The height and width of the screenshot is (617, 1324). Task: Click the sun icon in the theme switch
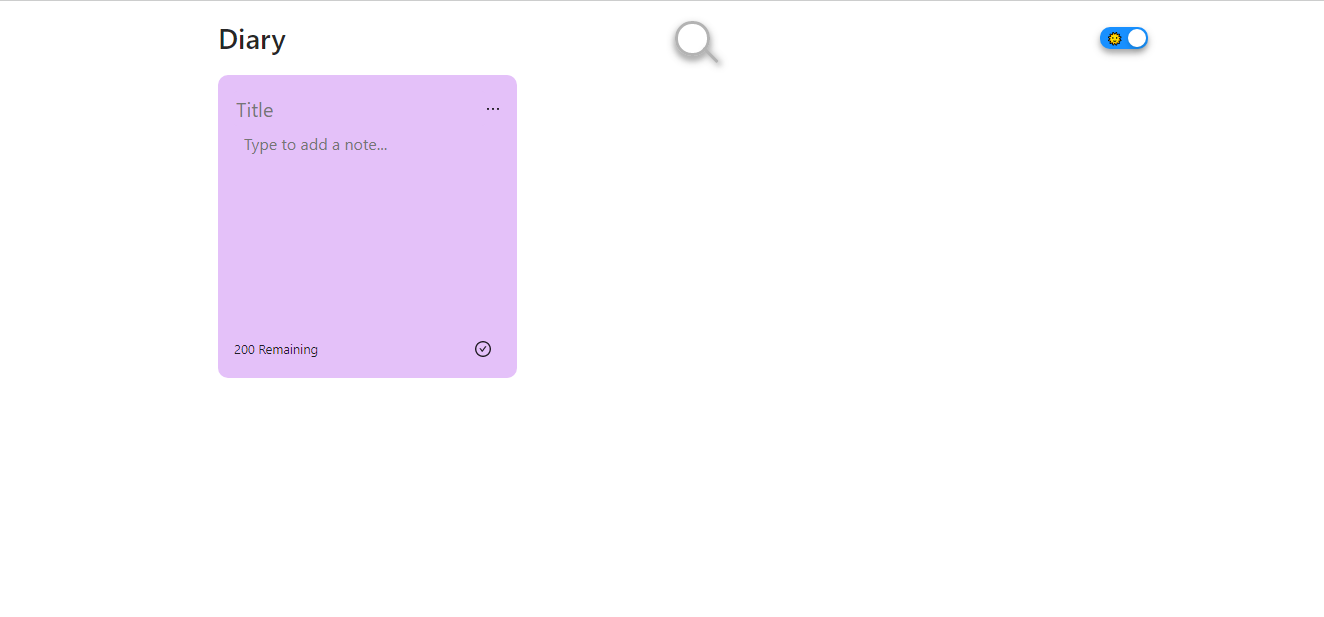pyautogui.click(x=1114, y=38)
